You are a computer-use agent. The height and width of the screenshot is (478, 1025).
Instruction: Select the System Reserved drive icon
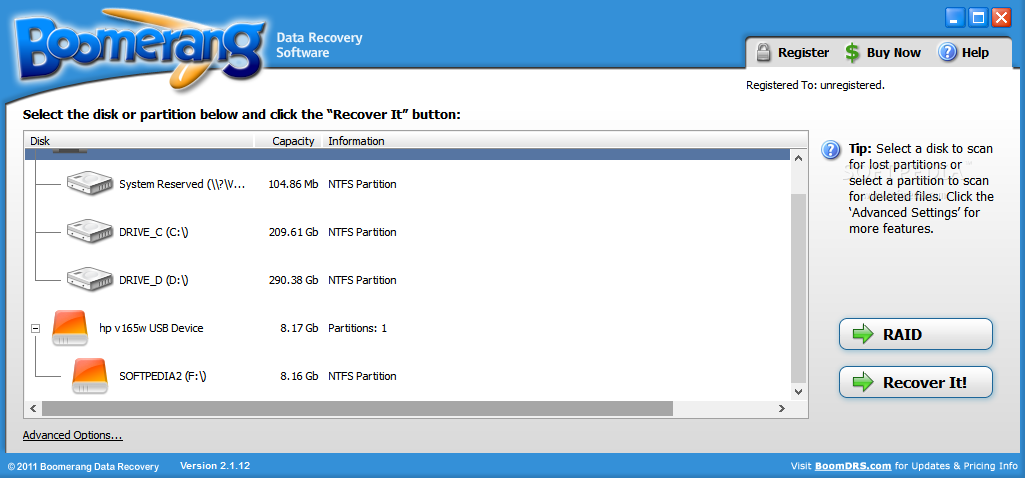[89, 184]
